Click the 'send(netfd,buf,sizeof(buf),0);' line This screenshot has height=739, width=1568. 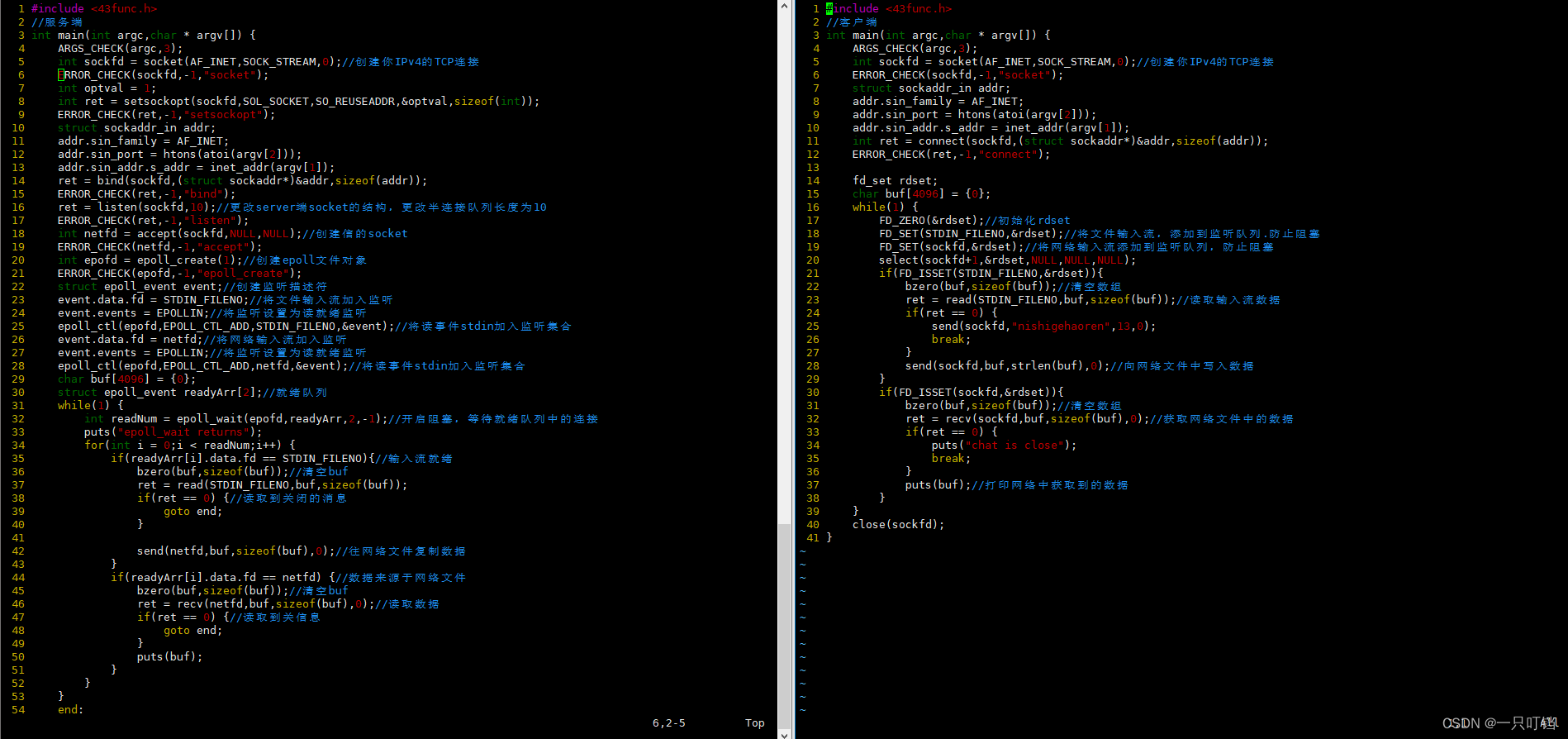click(x=302, y=551)
